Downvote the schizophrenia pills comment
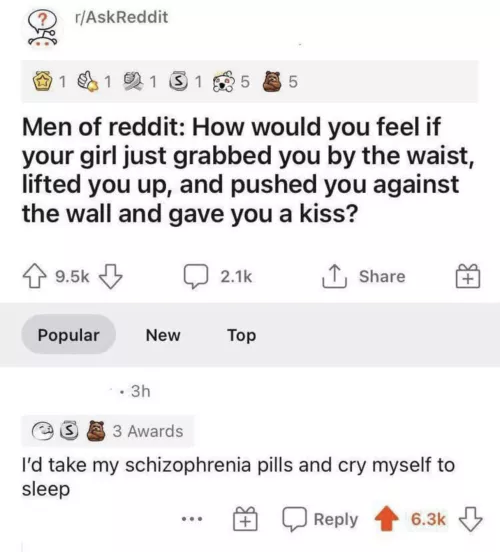 pyautogui.click(x=470, y=519)
